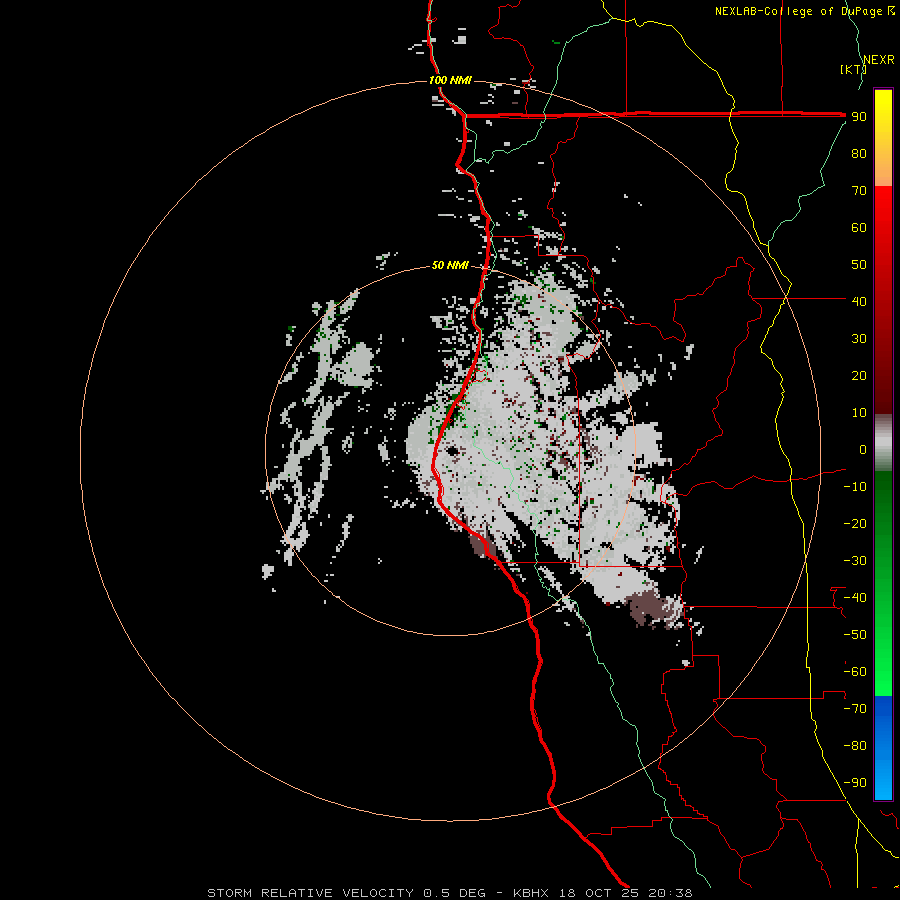This screenshot has width=900, height=900.
Task: Select the 50 value on the velocity legend
Action: click(x=859, y=265)
